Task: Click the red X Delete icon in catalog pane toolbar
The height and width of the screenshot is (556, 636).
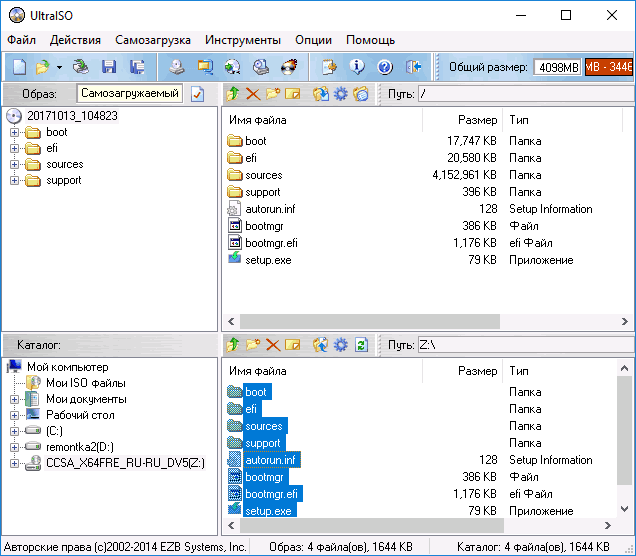Action: coord(273,346)
